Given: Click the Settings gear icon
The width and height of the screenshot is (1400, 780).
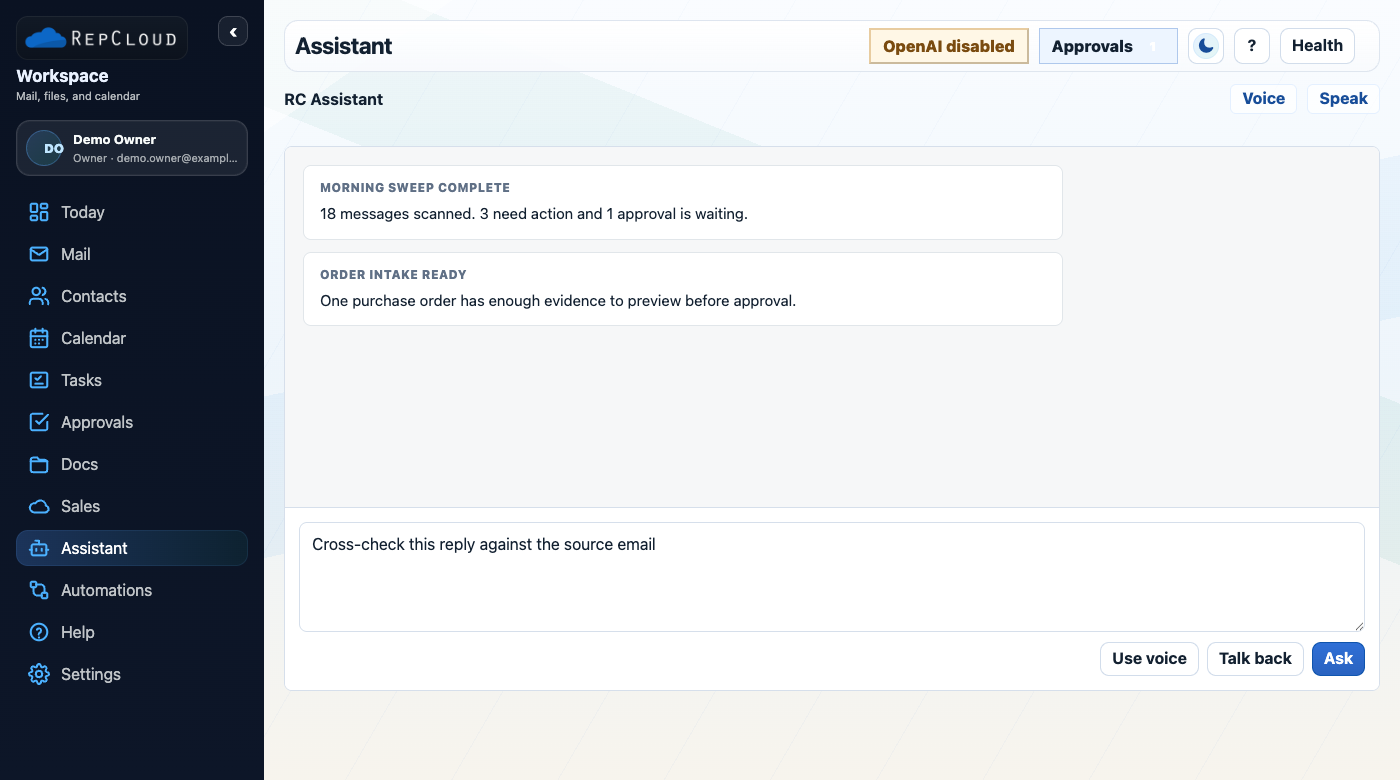Looking at the screenshot, I should [39, 674].
